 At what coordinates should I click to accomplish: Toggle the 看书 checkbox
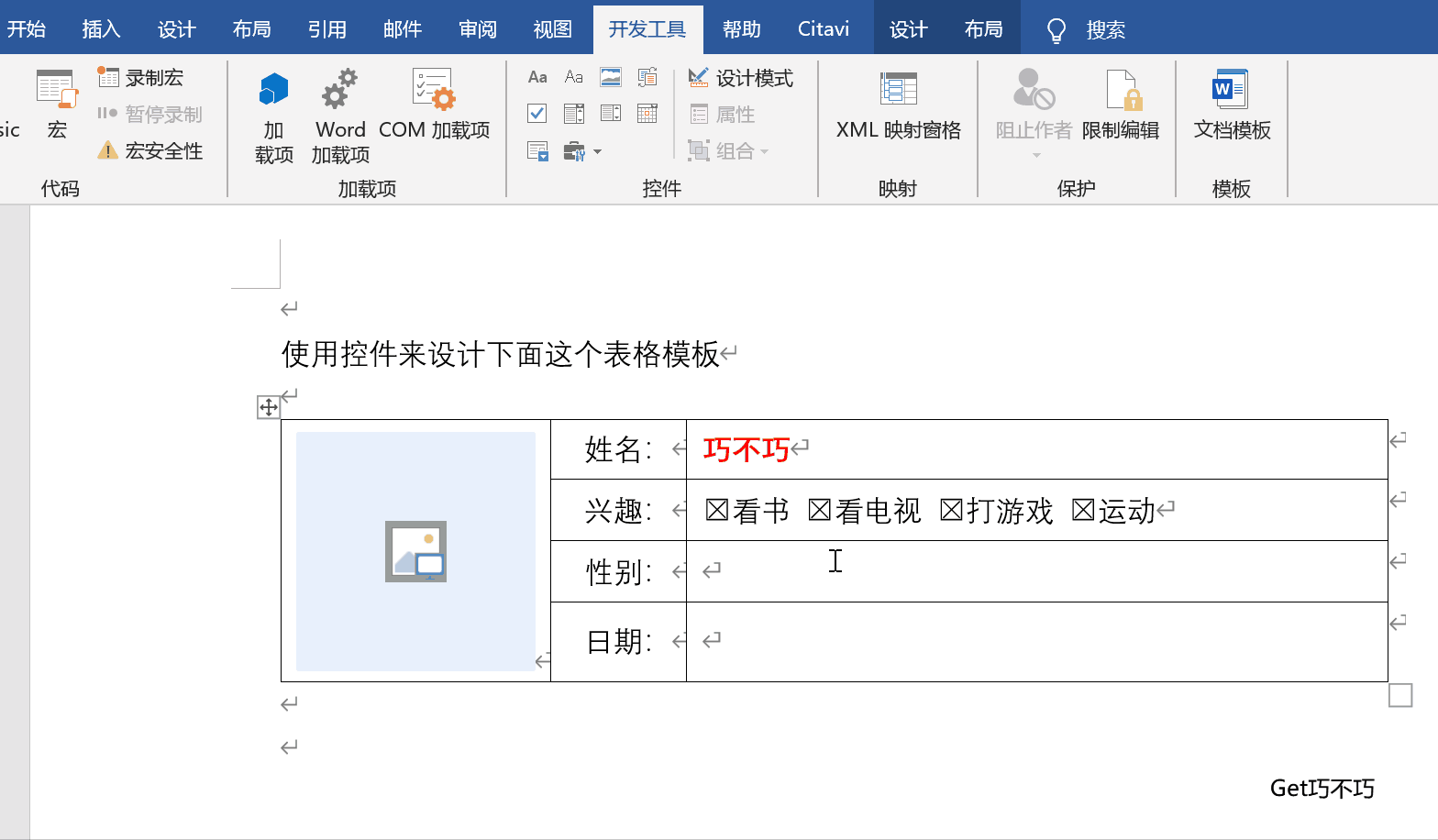pyautogui.click(x=716, y=510)
